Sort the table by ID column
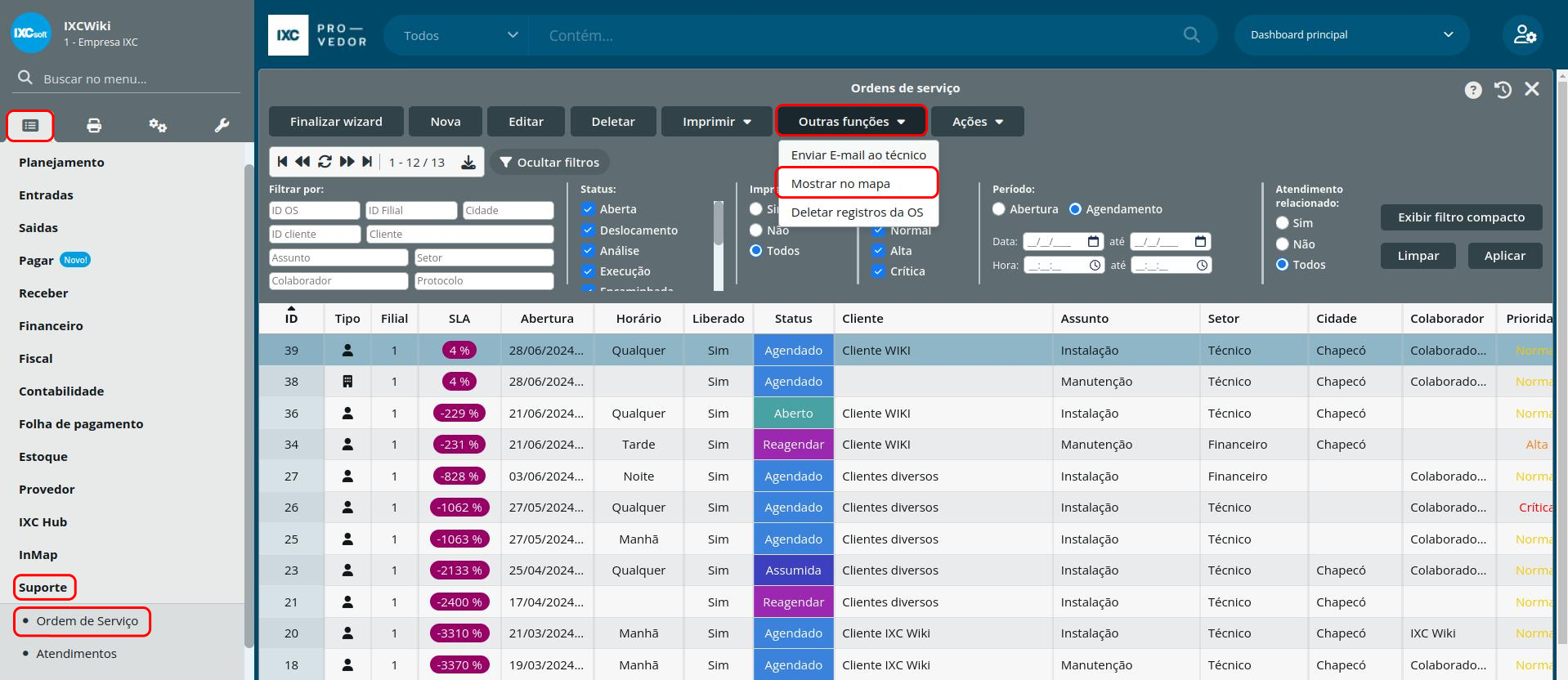Viewport: 1568px width, 680px height. point(292,318)
